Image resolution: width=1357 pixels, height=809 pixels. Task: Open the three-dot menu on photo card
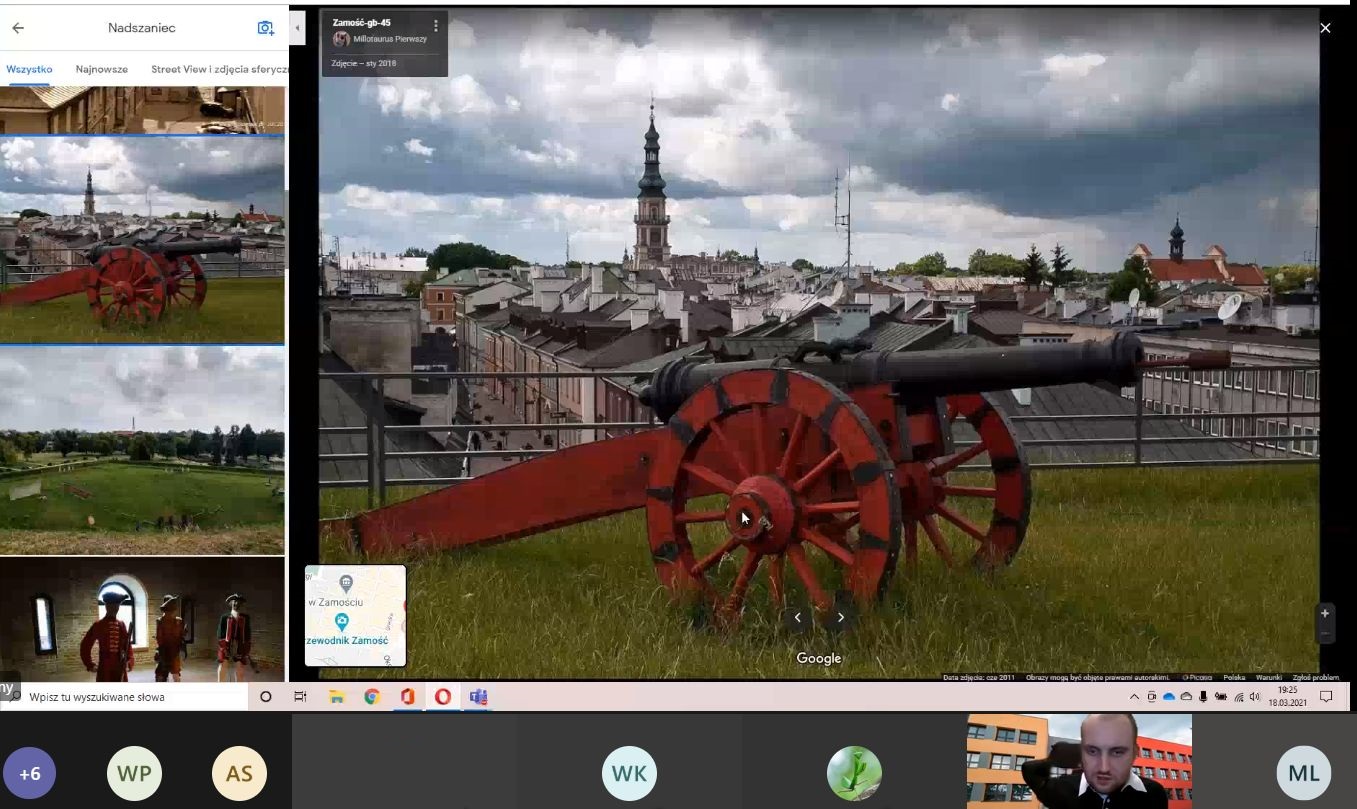pos(435,26)
